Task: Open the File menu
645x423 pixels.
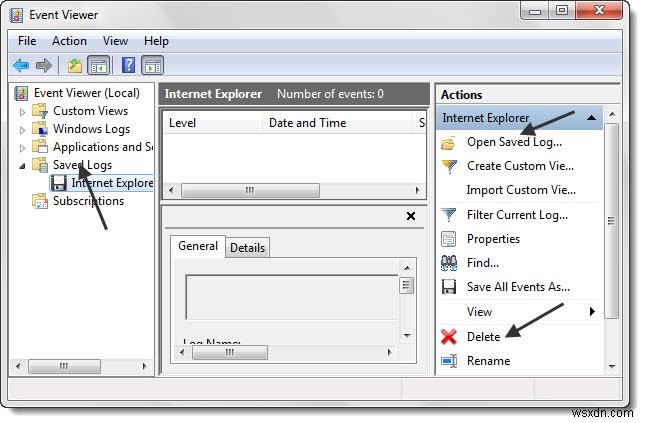Action: click(x=27, y=41)
